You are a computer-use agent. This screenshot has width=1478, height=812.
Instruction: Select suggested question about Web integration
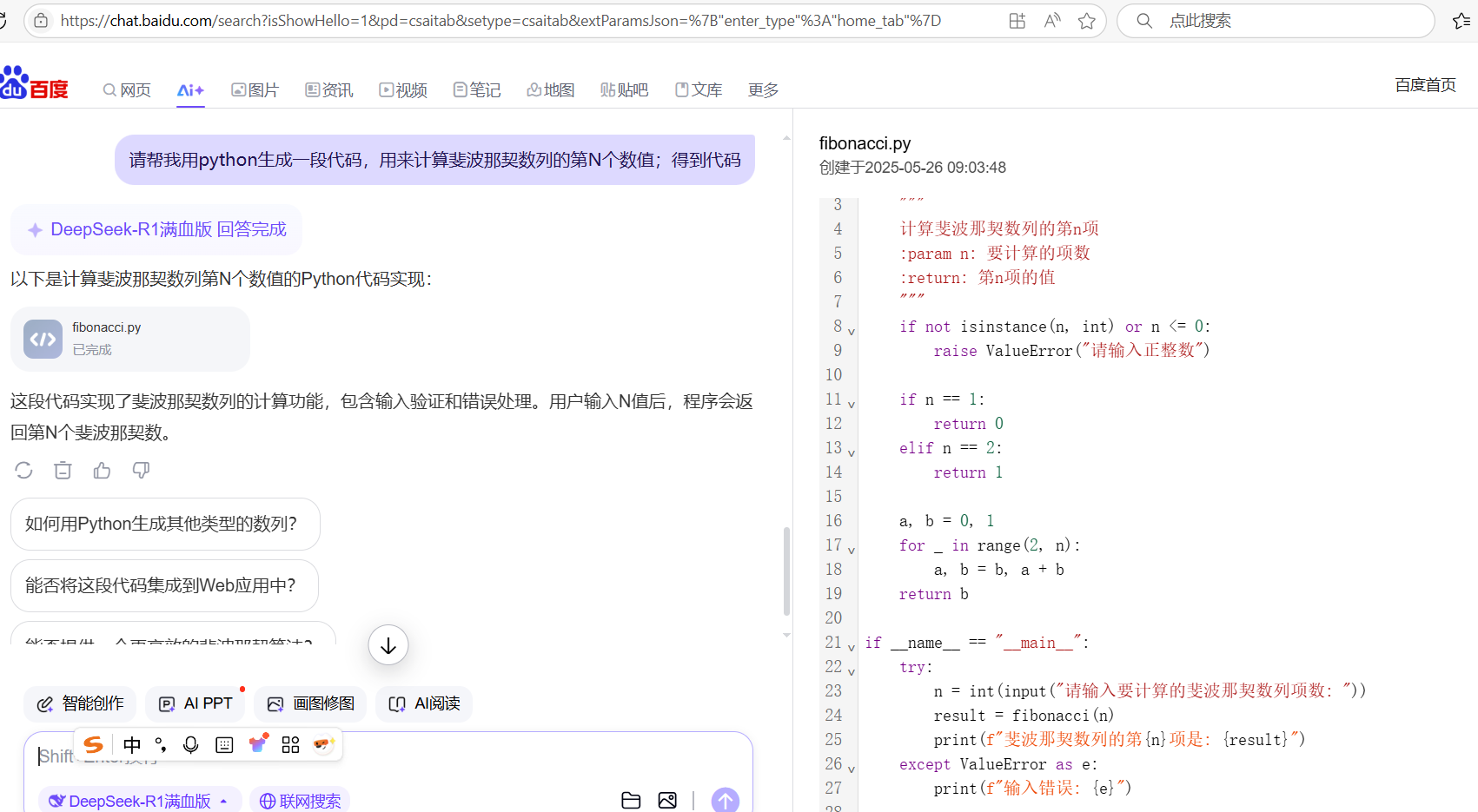click(x=165, y=585)
